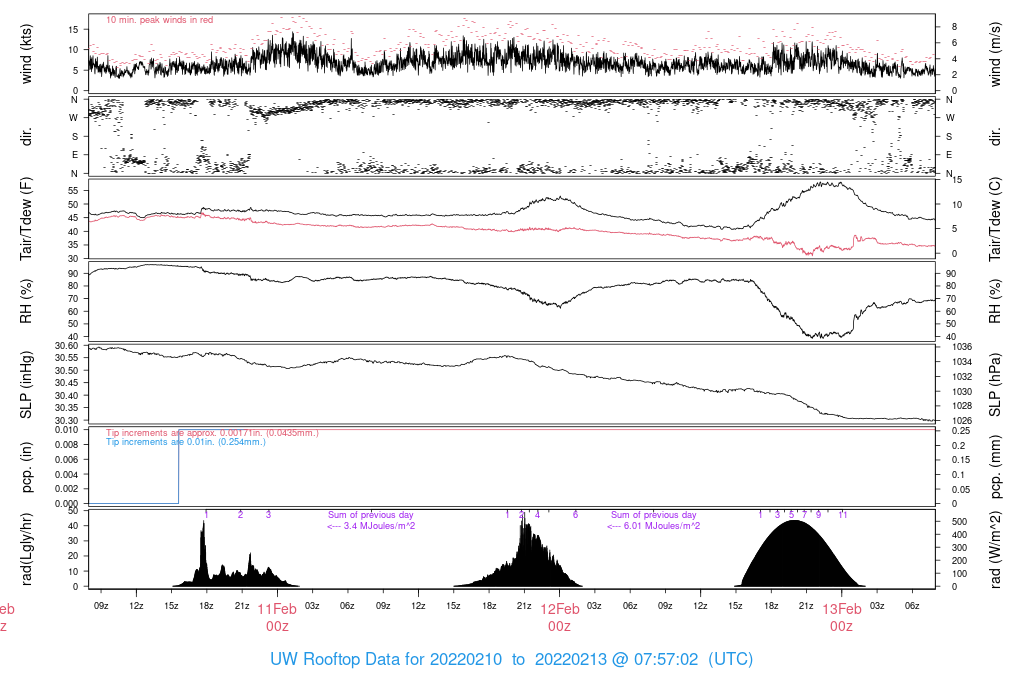Click the '10 min. peak winds in red' note
The image size is (1024, 700).
tap(159, 20)
